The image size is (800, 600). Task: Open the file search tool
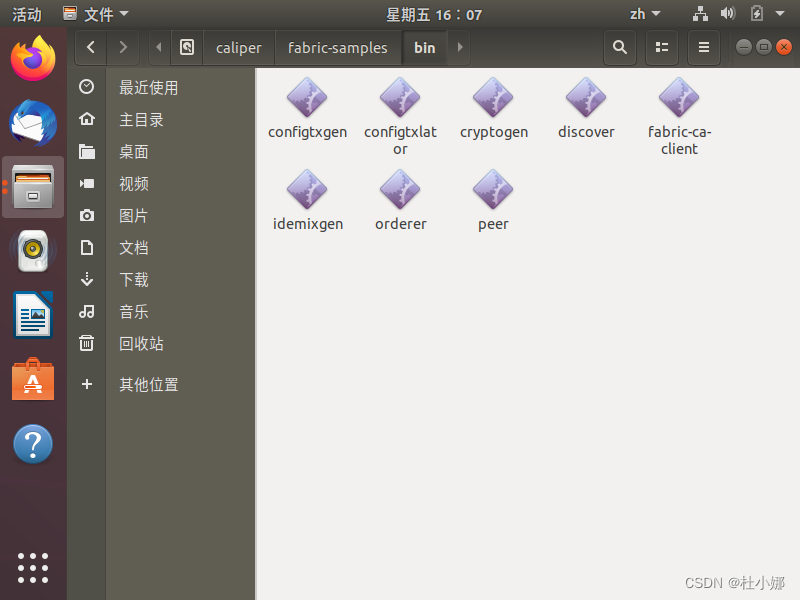pyautogui.click(x=620, y=47)
